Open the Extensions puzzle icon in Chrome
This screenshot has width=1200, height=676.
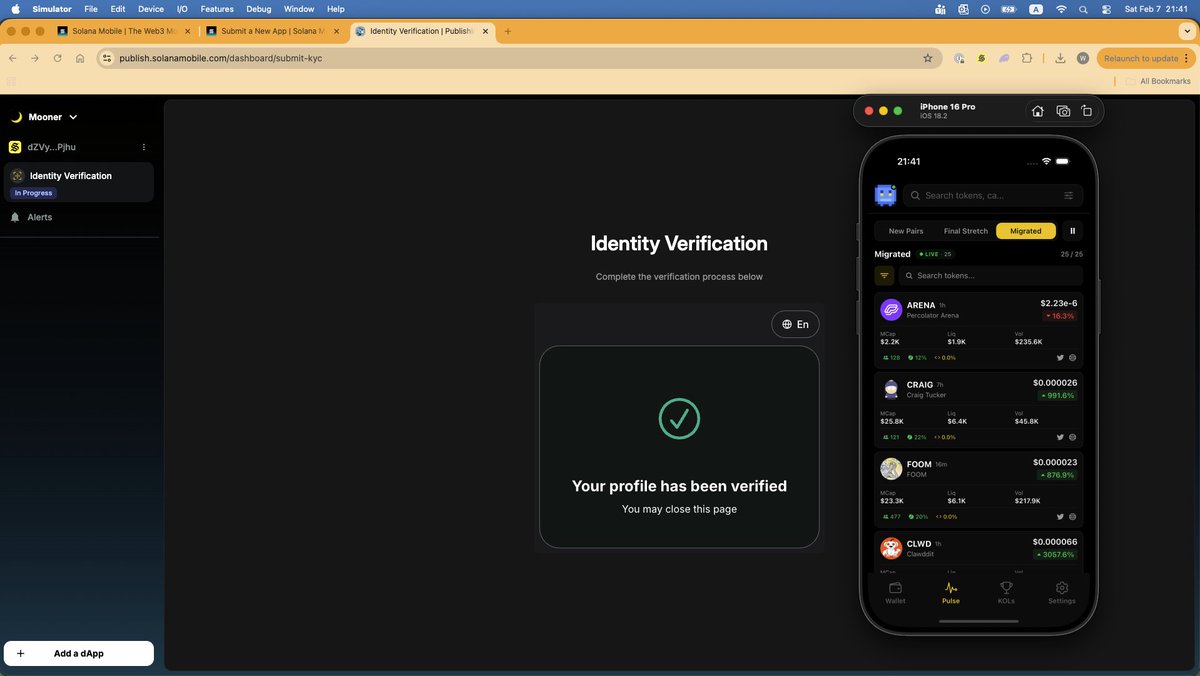[1027, 58]
